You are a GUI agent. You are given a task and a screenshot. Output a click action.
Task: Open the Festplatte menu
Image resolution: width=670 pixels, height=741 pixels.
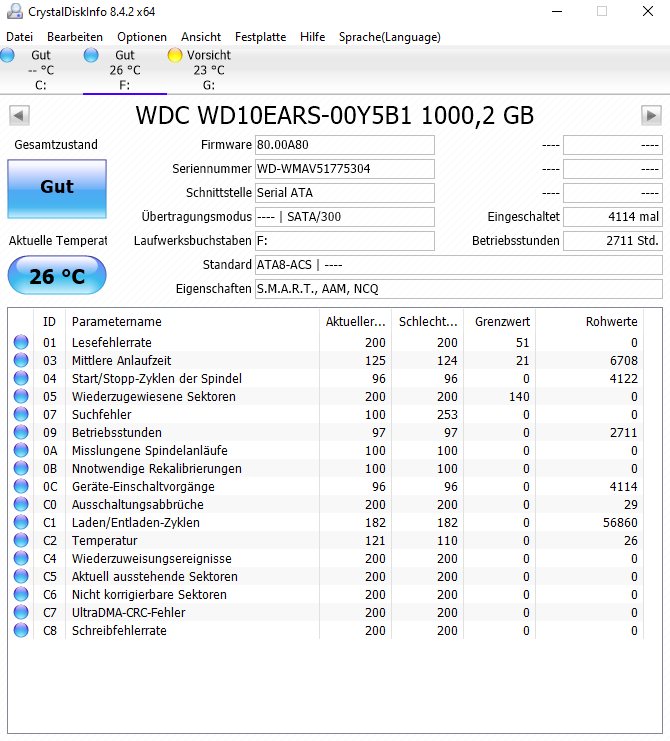coord(260,37)
